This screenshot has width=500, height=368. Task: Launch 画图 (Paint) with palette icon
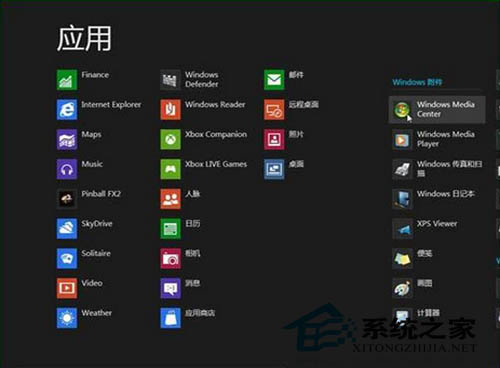[412, 288]
